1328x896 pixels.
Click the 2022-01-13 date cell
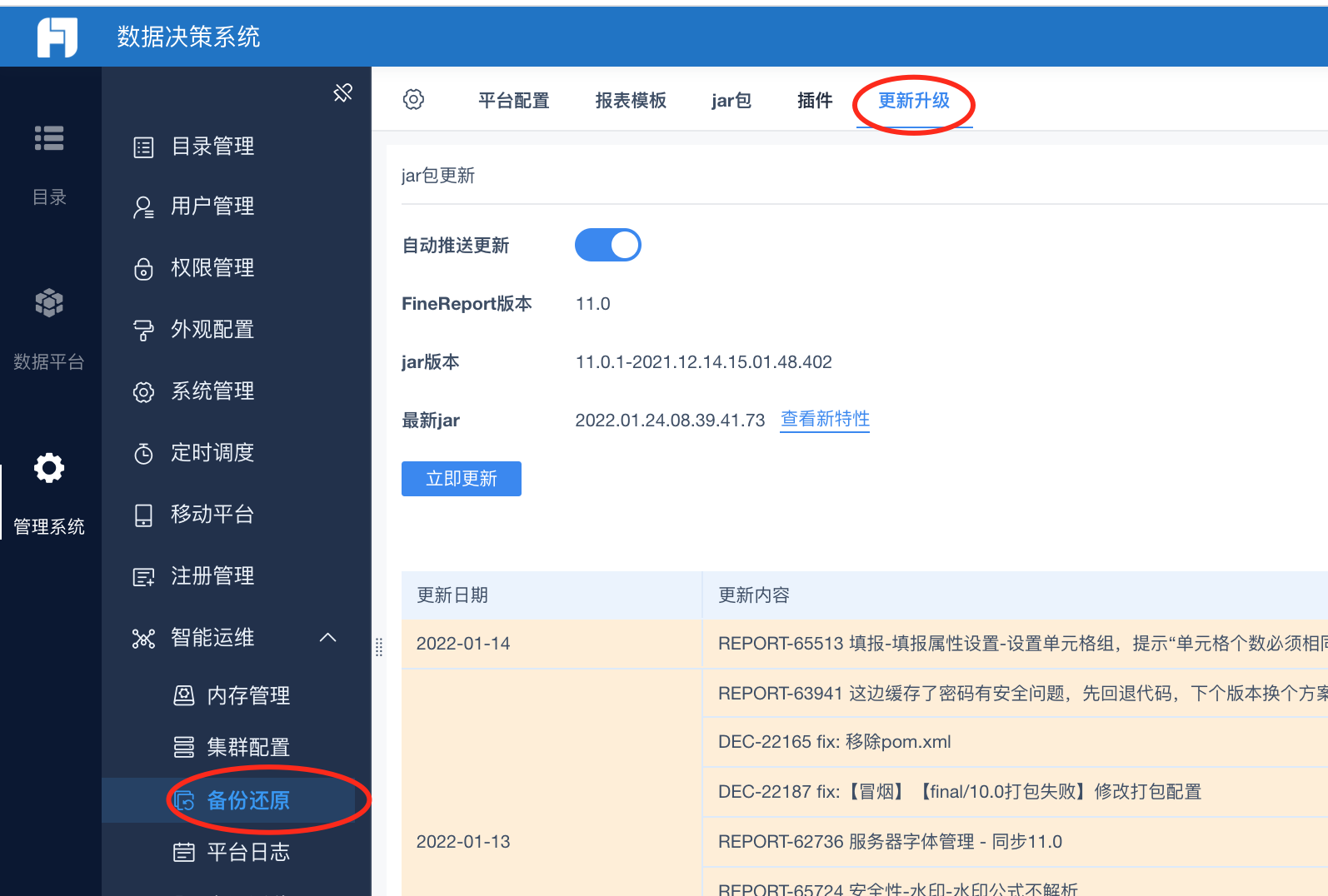point(552,783)
